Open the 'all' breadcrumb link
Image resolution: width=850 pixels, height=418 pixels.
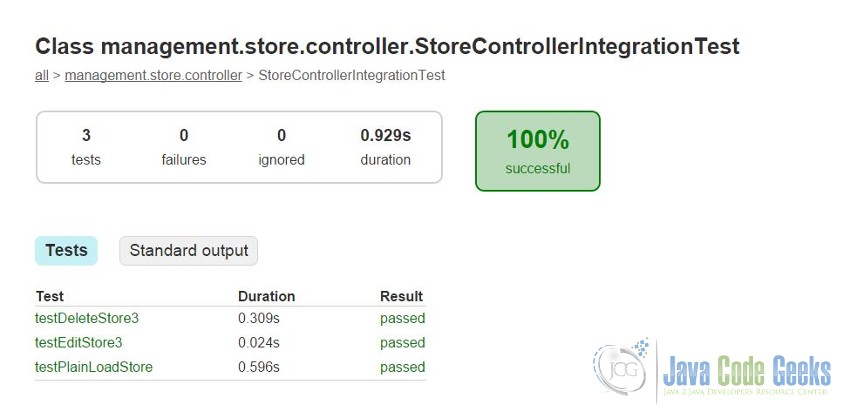click(x=42, y=75)
